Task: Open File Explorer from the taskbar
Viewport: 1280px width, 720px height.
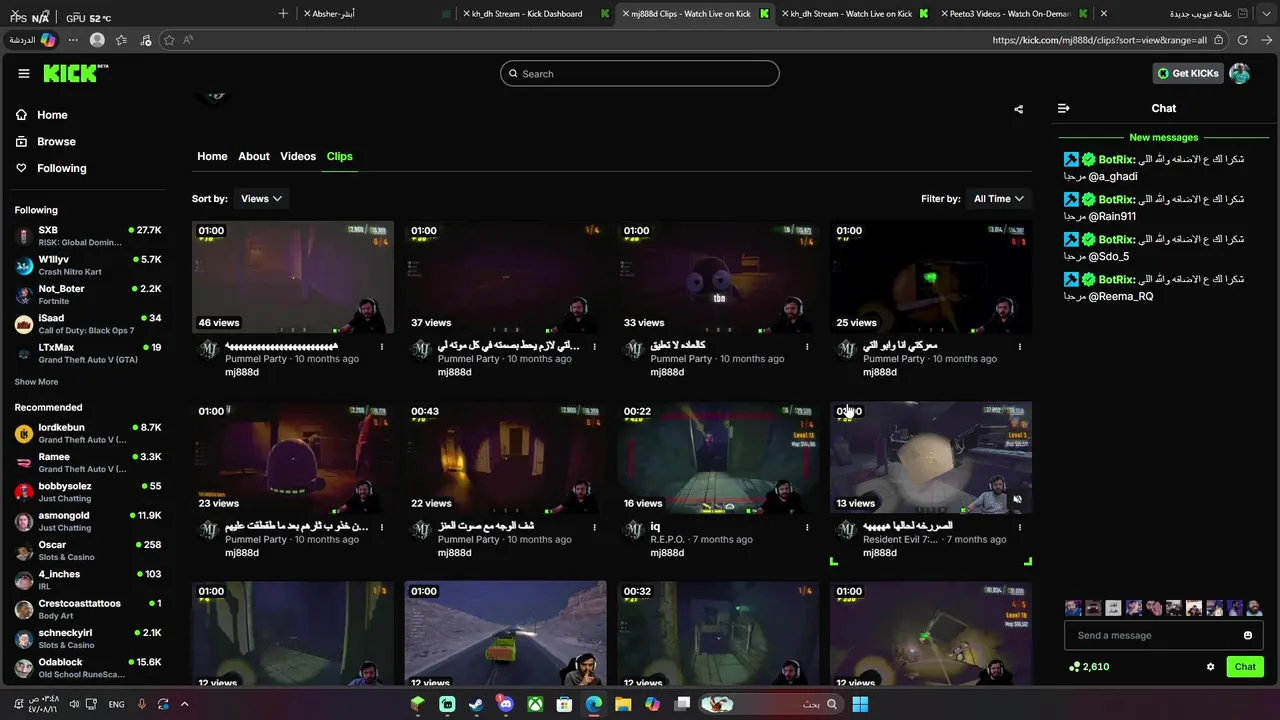Action: pyautogui.click(x=623, y=704)
